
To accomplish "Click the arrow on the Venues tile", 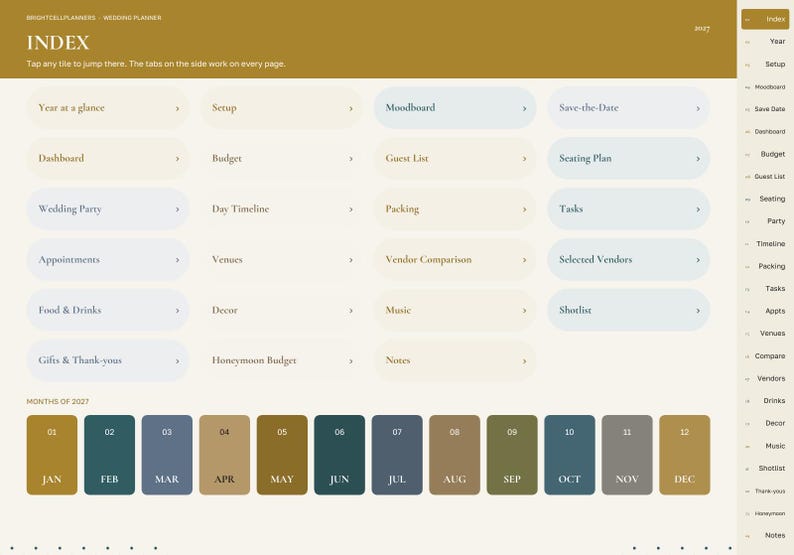I will point(351,260).
